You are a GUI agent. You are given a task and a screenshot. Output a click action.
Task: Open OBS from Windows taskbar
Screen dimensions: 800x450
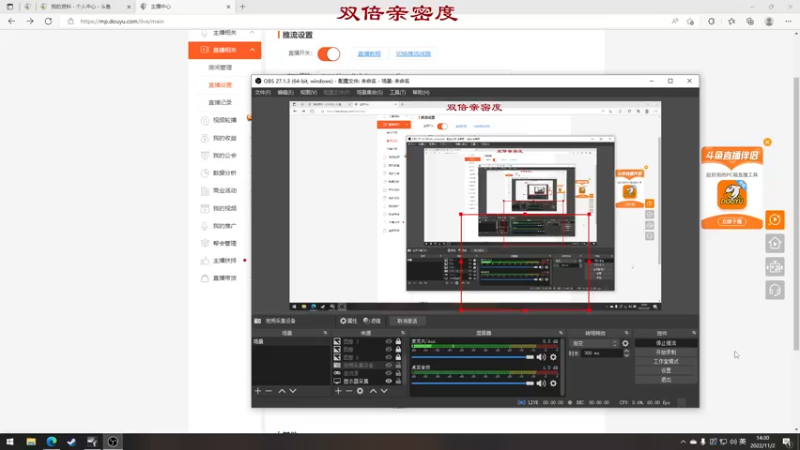coord(113,442)
